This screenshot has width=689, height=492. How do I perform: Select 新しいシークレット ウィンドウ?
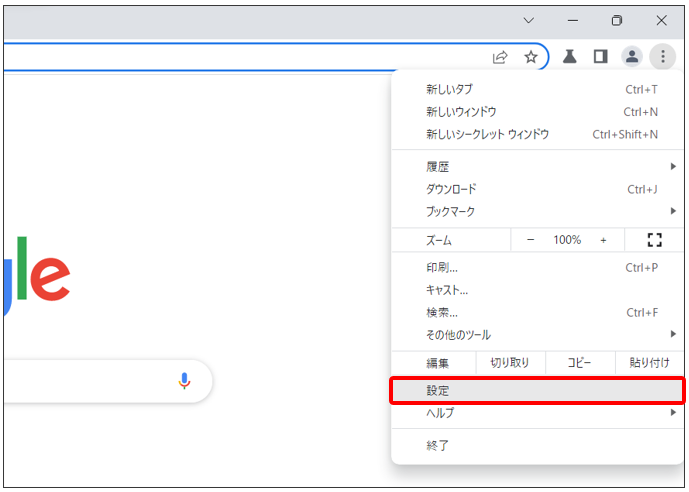point(538,134)
